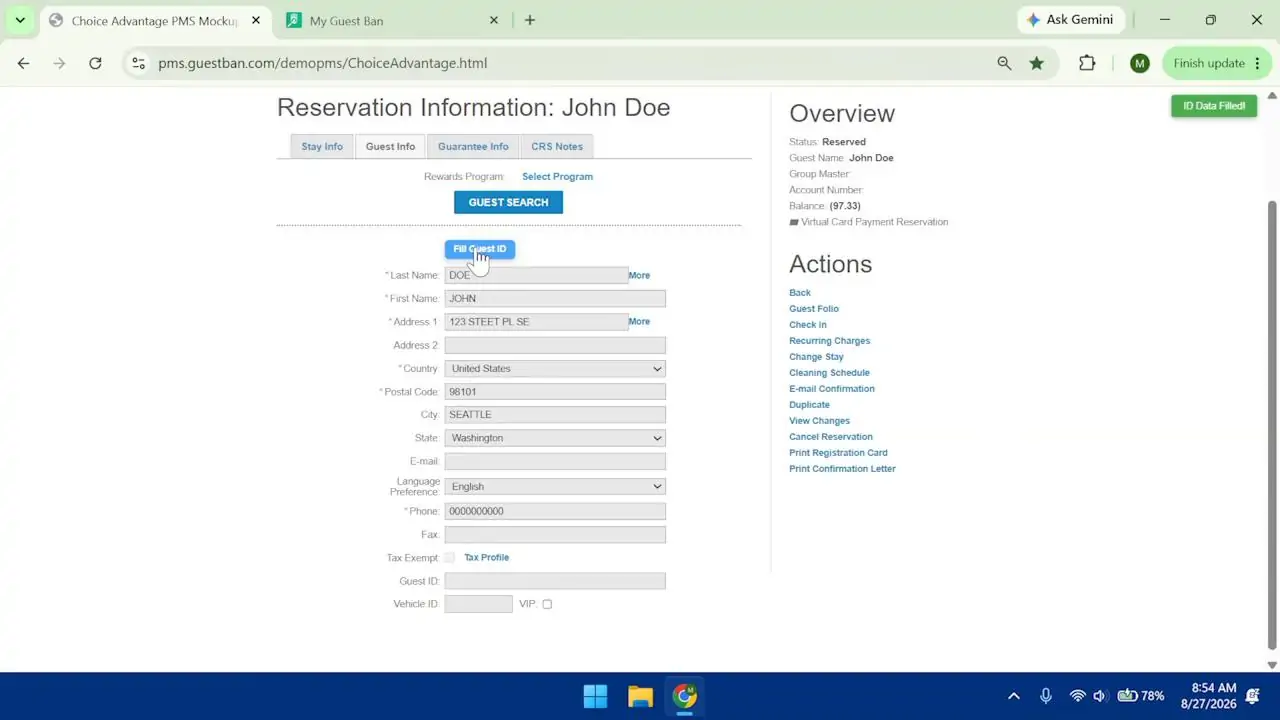Click the Postal Code field
1280x720 pixels.
(x=555, y=392)
